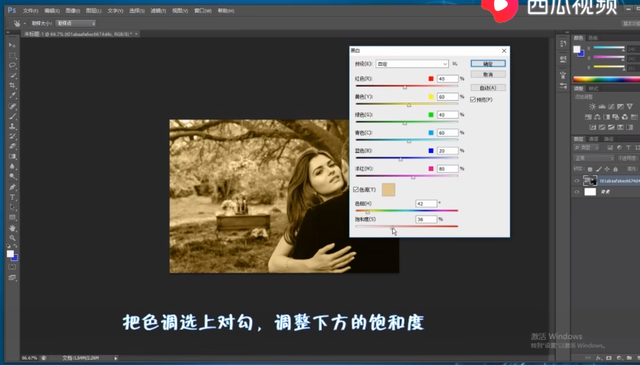Open the Preset dropdown in dialog

(412, 64)
